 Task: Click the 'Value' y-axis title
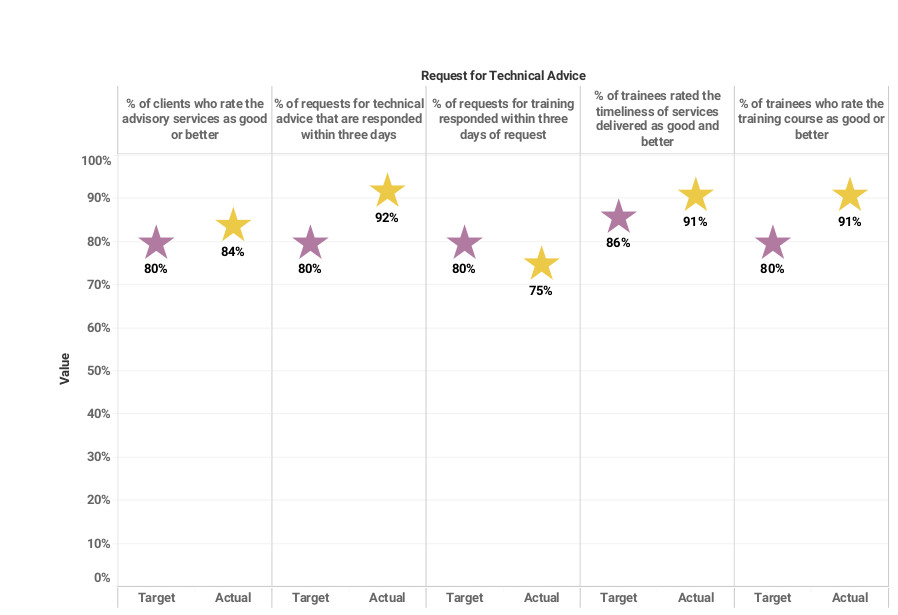(65, 368)
